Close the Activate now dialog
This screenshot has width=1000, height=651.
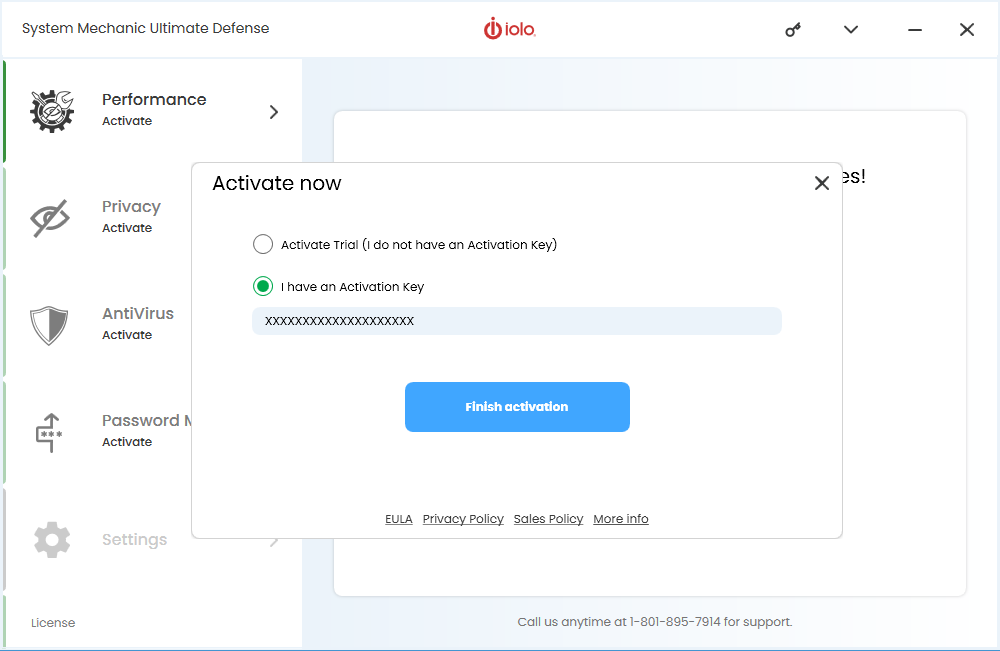(821, 184)
